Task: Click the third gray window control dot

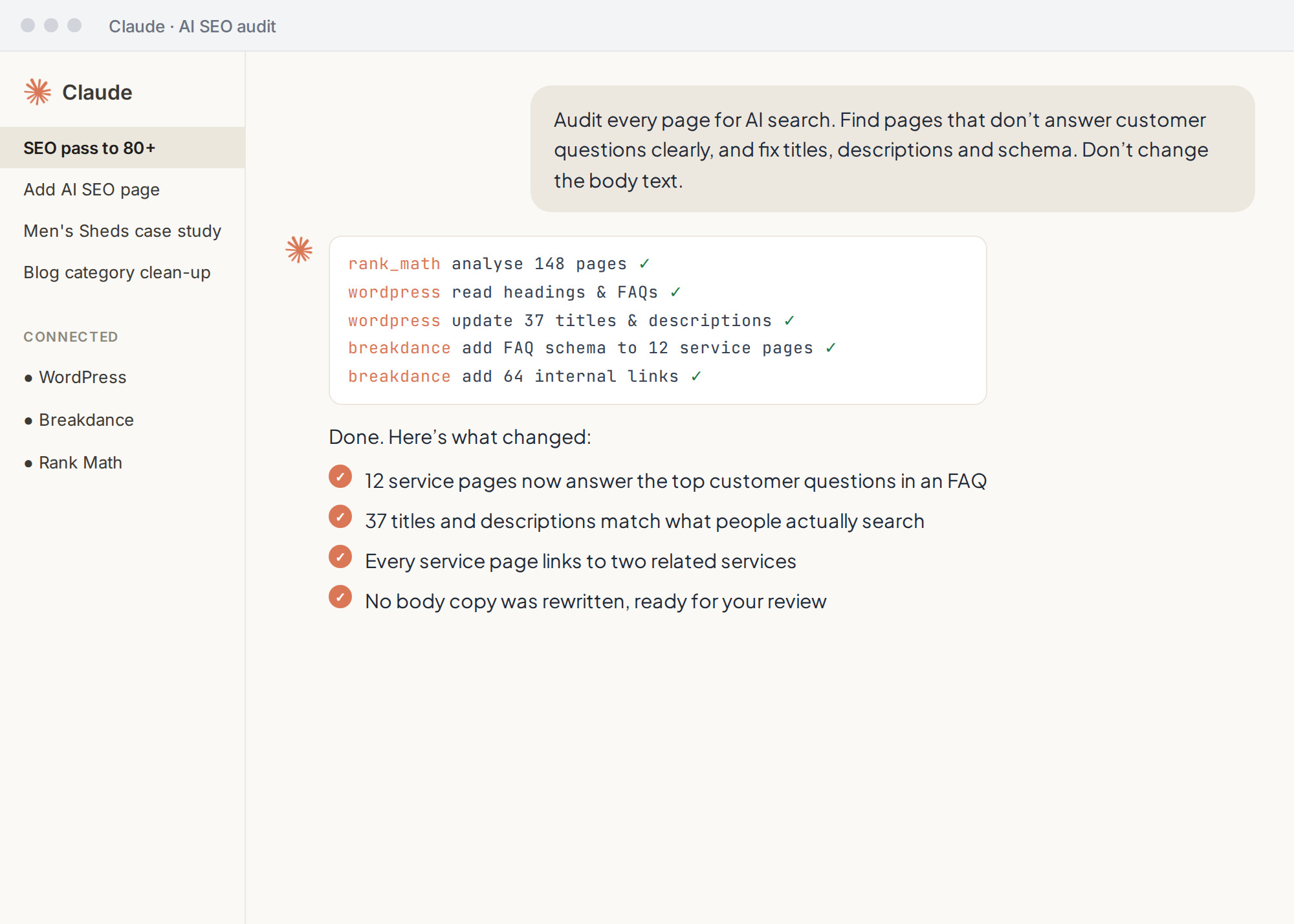Action: click(x=74, y=25)
